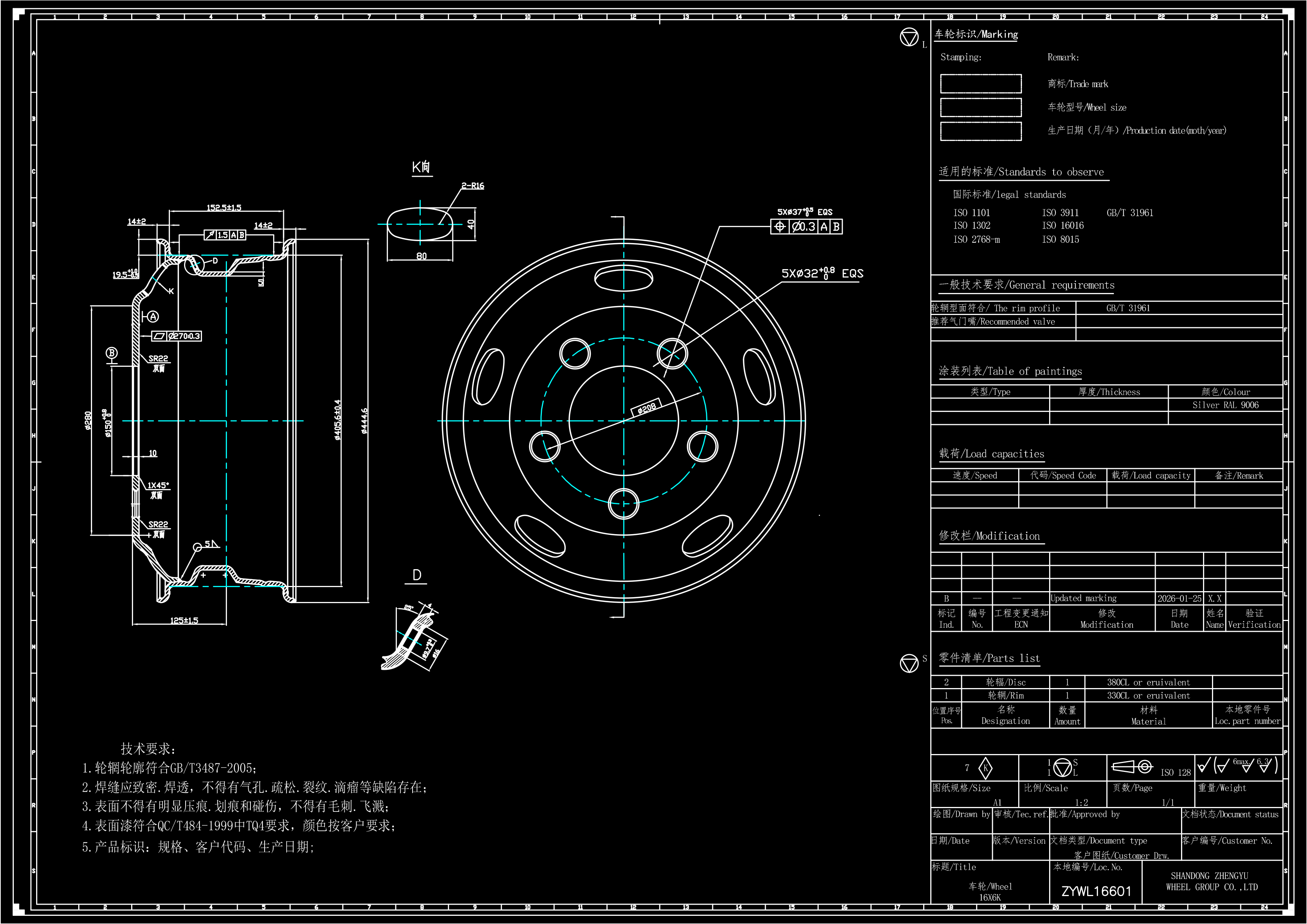
Task: Select the flatness tolerance frame Ø270:0.3
Action: [x=177, y=336]
